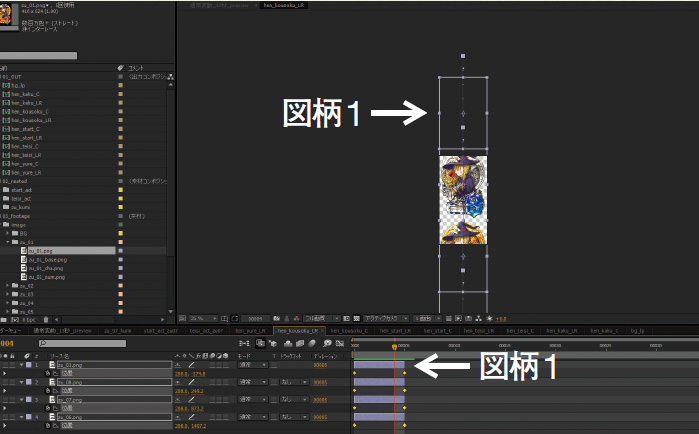Toggle position stopwatch for layer 2 zu_08.png
This screenshot has width=699, height=434.
pos(48,391)
